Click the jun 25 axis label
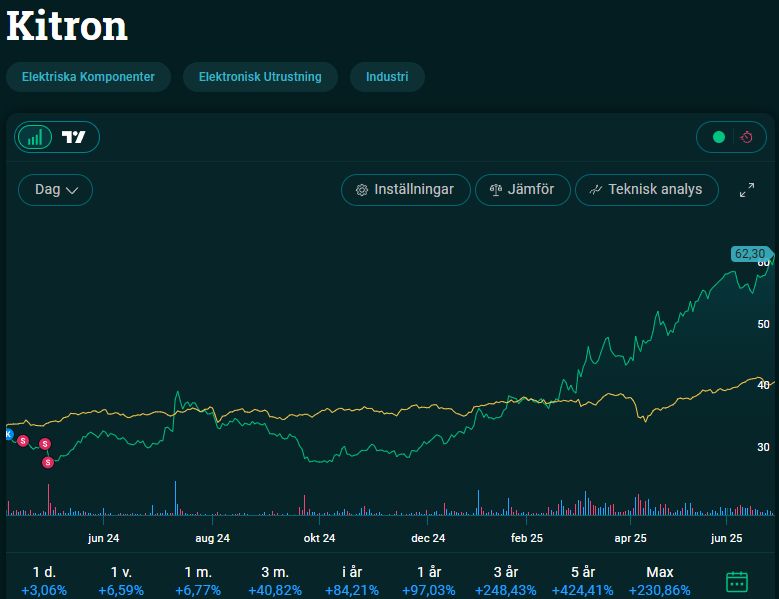Screen dimensions: 779x599 click(x=726, y=538)
